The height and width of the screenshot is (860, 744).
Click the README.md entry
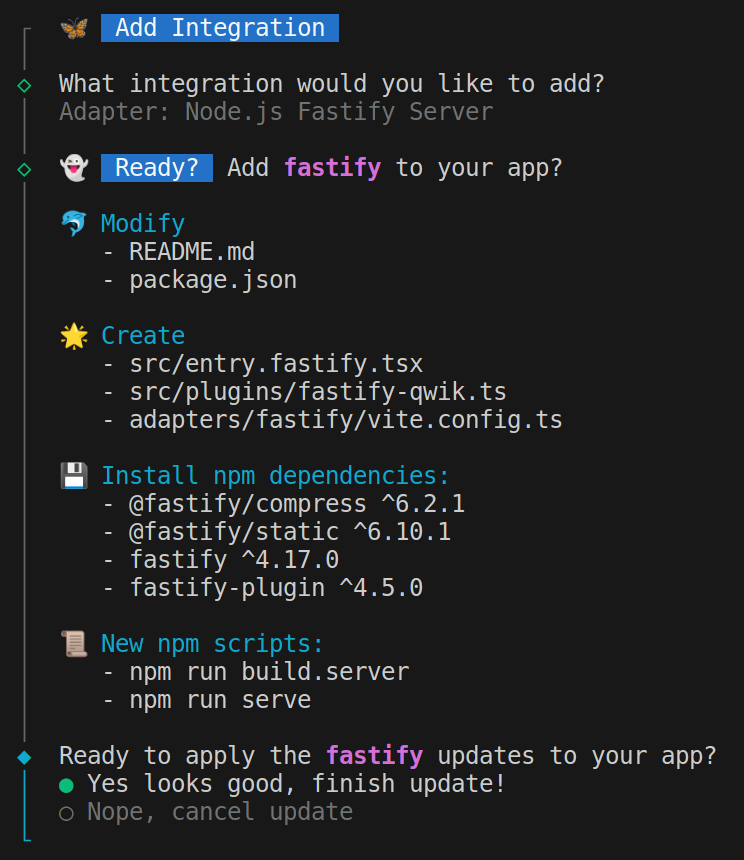pos(192,252)
